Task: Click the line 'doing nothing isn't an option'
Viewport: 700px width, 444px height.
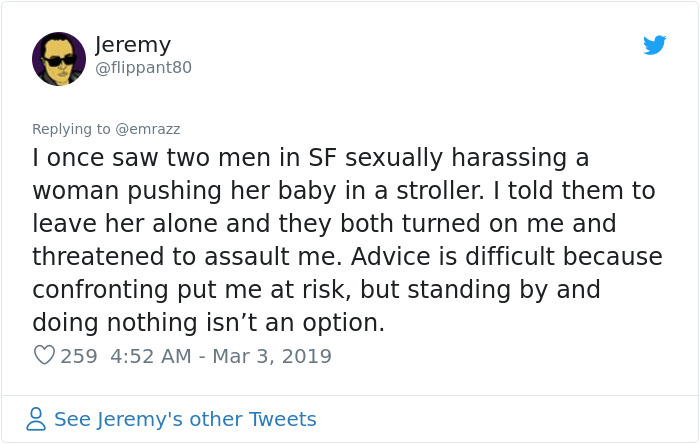Action: (208, 323)
